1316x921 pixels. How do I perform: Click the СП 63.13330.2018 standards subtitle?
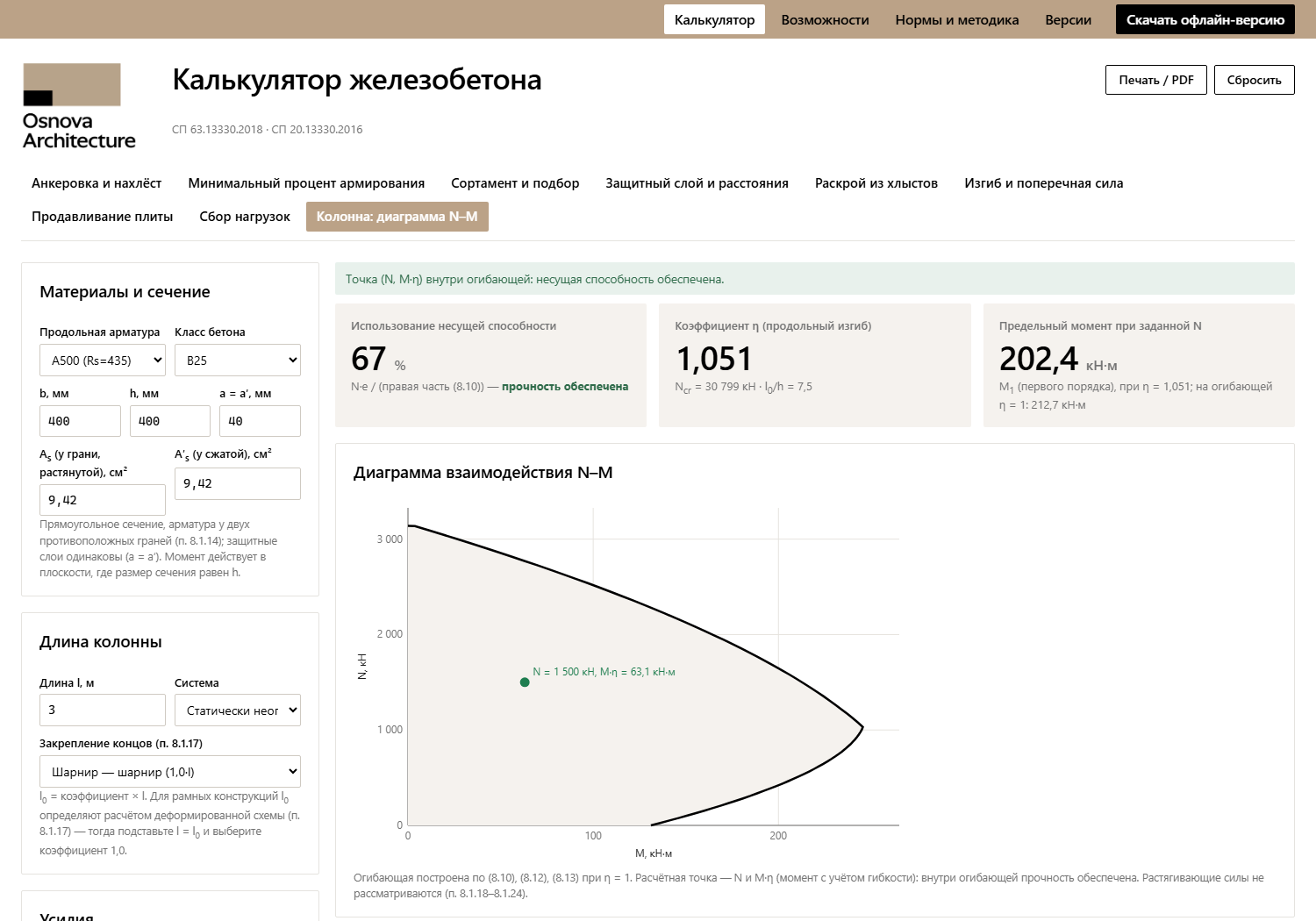click(x=267, y=130)
